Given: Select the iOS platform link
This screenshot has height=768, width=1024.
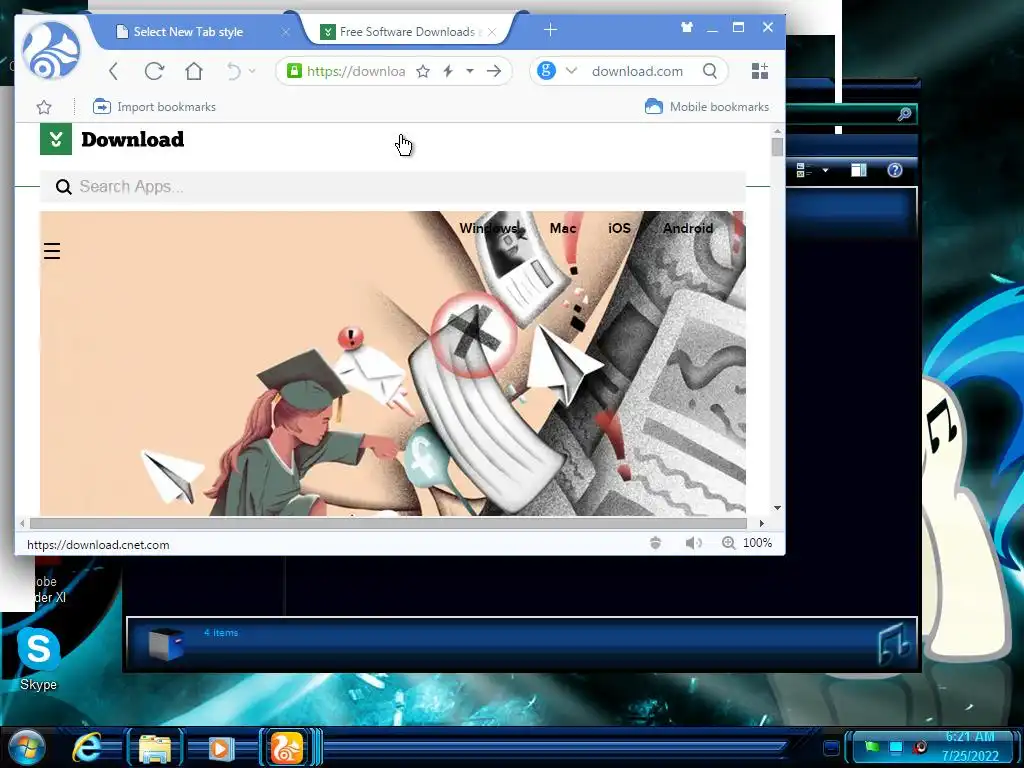Looking at the screenshot, I should [x=619, y=228].
